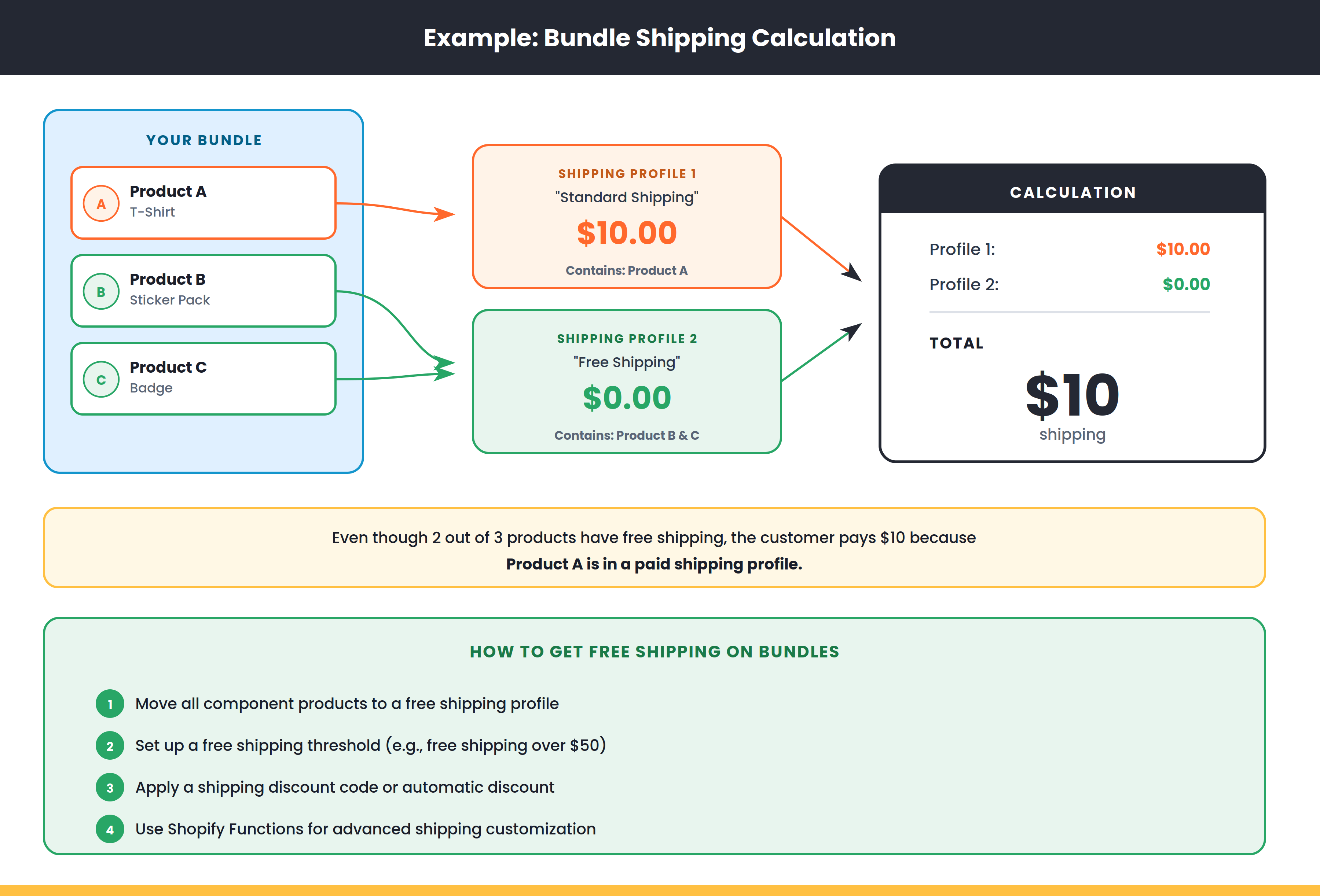Select the YOUR BUNDLE panel title

coord(203,140)
